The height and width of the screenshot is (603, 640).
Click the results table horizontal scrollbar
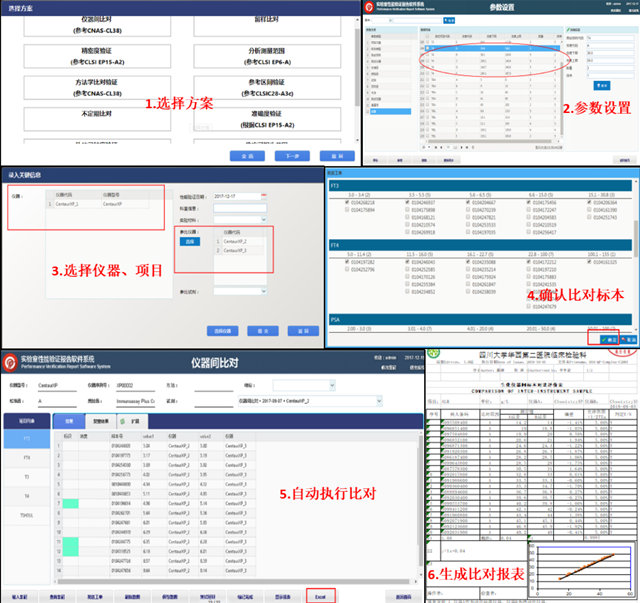pyautogui.click(x=233, y=581)
